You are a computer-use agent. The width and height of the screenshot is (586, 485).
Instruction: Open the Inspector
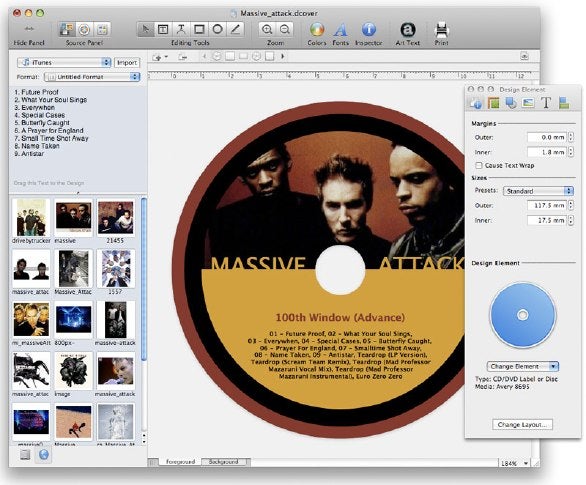(x=368, y=29)
